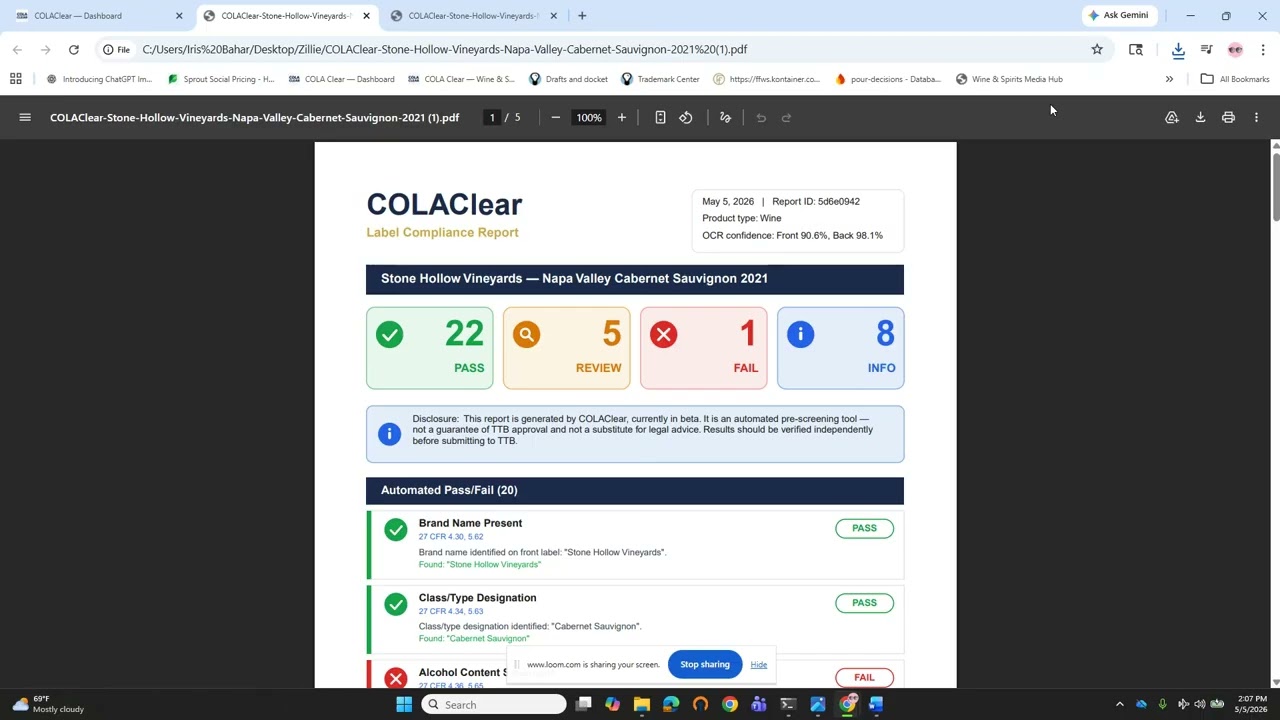This screenshot has width=1280, height=720.
Task: Click the "Automated Pass/Fail (20)" heading
Action: (449, 490)
